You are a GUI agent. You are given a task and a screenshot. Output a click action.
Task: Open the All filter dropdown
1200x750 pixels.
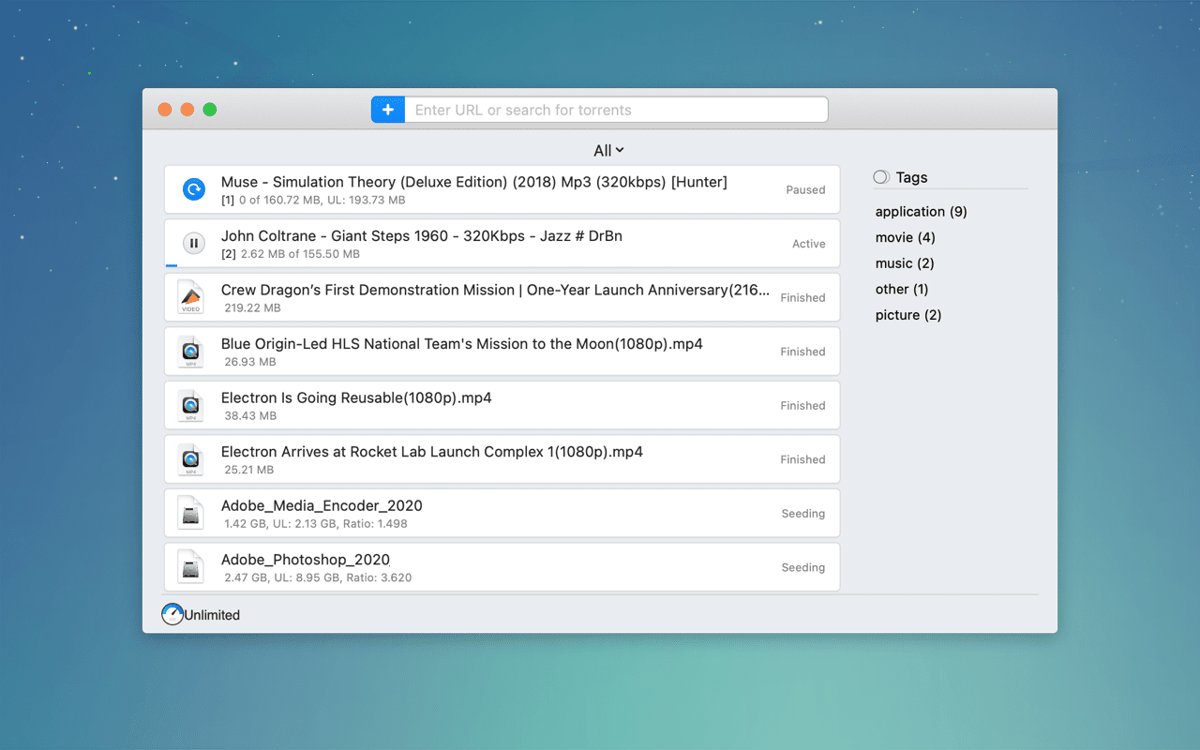pyautogui.click(x=608, y=151)
